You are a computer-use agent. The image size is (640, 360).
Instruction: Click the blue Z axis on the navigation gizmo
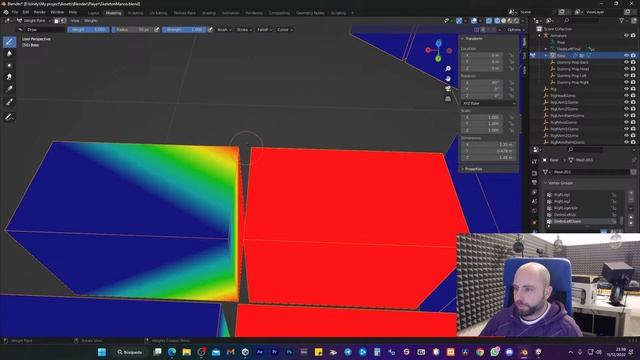[438, 43]
